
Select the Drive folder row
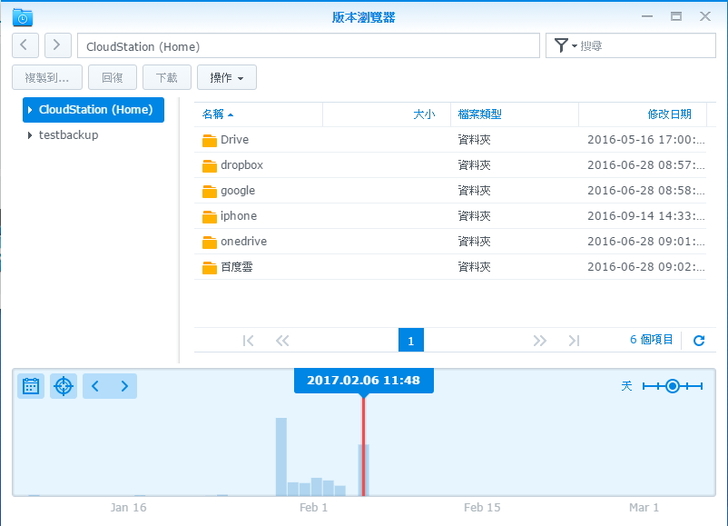pyautogui.click(x=235, y=140)
